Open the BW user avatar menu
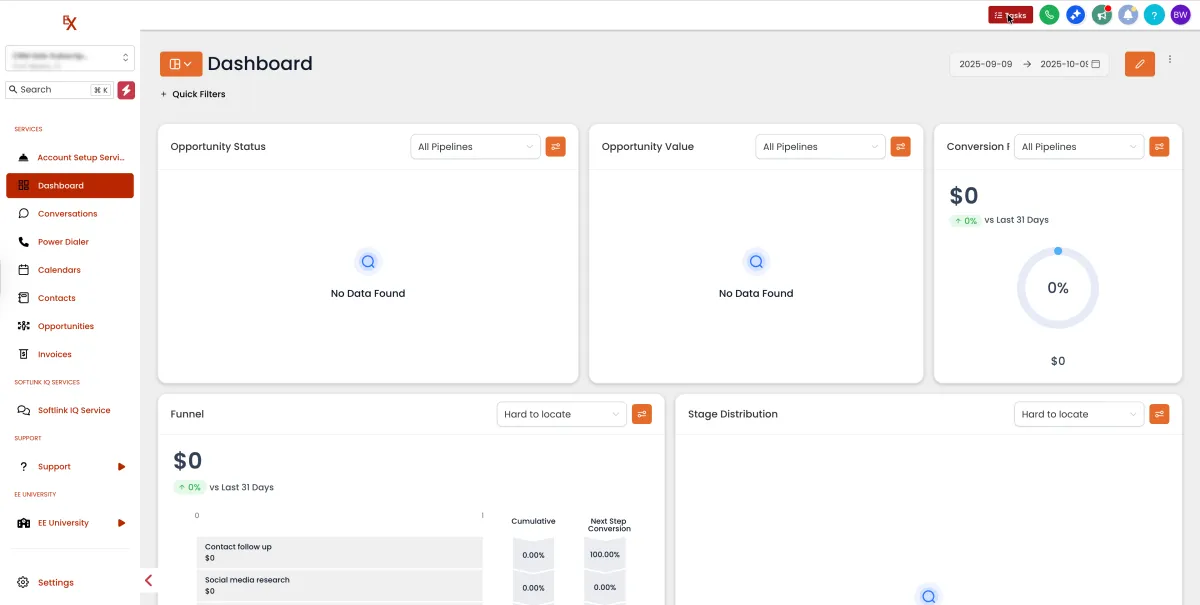Viewport: 1200px width, 605px height. click(x=1180, y=15)
